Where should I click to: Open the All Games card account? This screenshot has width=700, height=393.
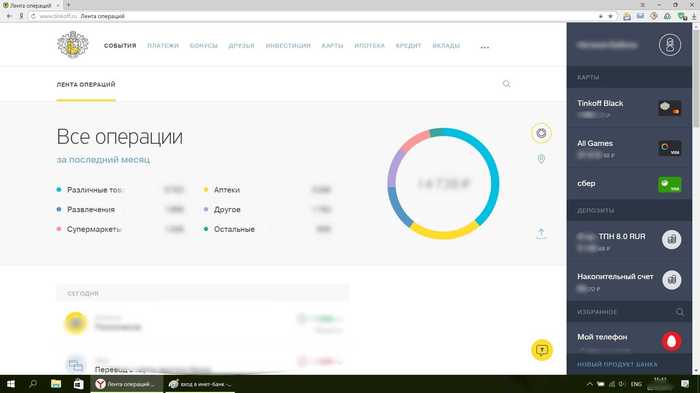[629, 148]
